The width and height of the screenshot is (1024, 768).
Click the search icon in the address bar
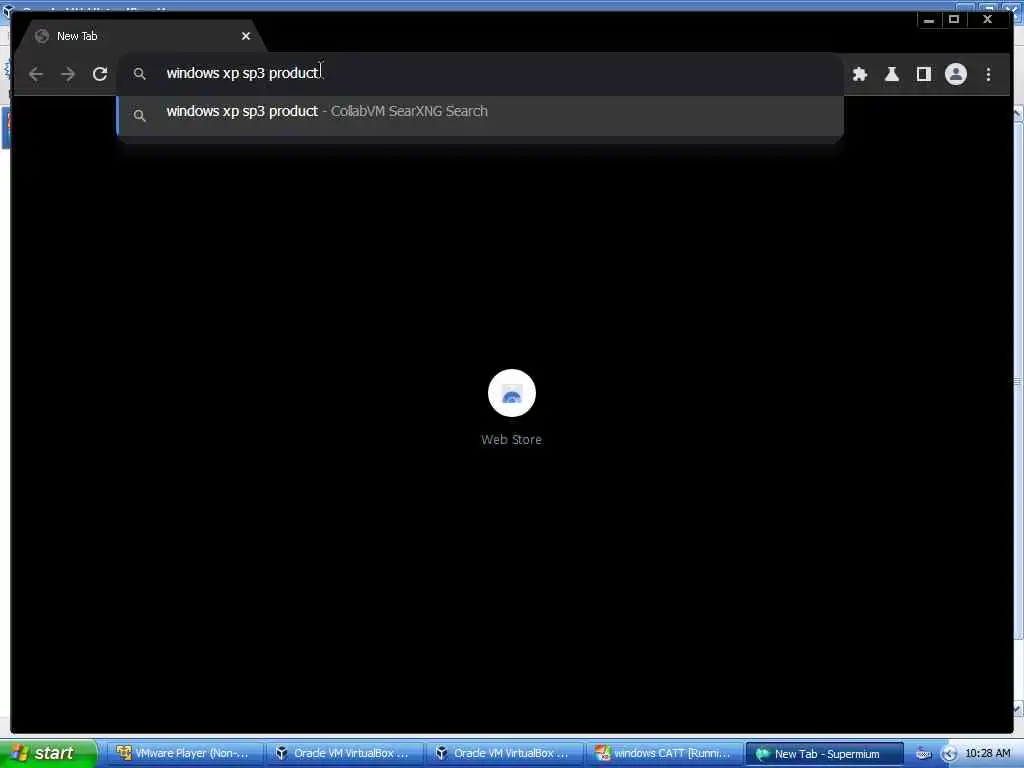tap(140, 74)
